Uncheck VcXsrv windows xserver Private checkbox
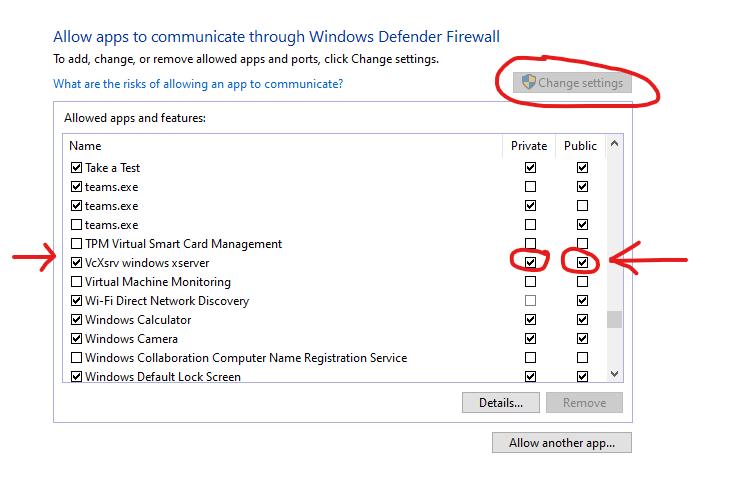This screenshot has width=738, height=481. [x=530, y=263]
